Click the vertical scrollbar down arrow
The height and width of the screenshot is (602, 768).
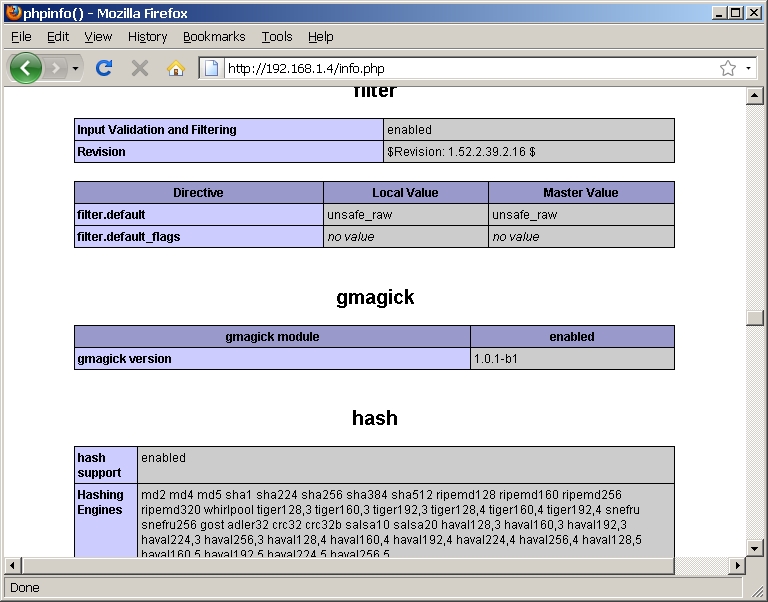click(754, 548)
